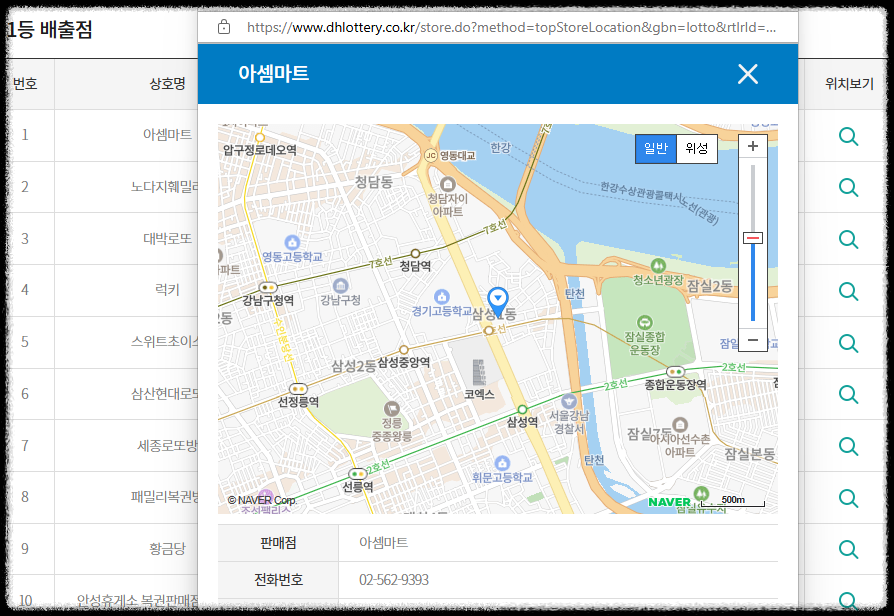The height and width of the screenshot is (616, 894).
Task: Click the © NAVER Corp. copyright text
Action: (262, 500)
